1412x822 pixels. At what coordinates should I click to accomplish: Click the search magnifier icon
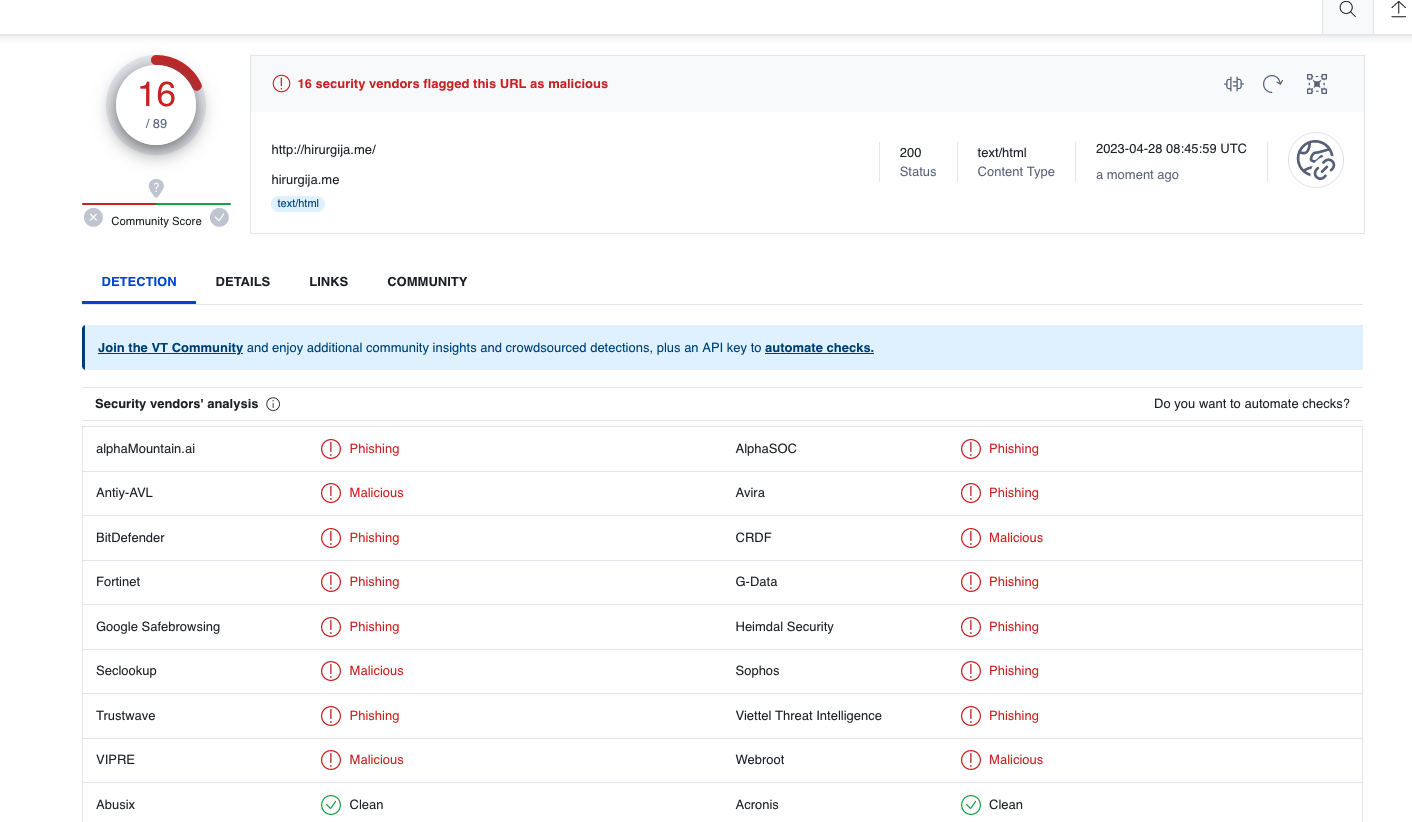(x=1347, y=9)
